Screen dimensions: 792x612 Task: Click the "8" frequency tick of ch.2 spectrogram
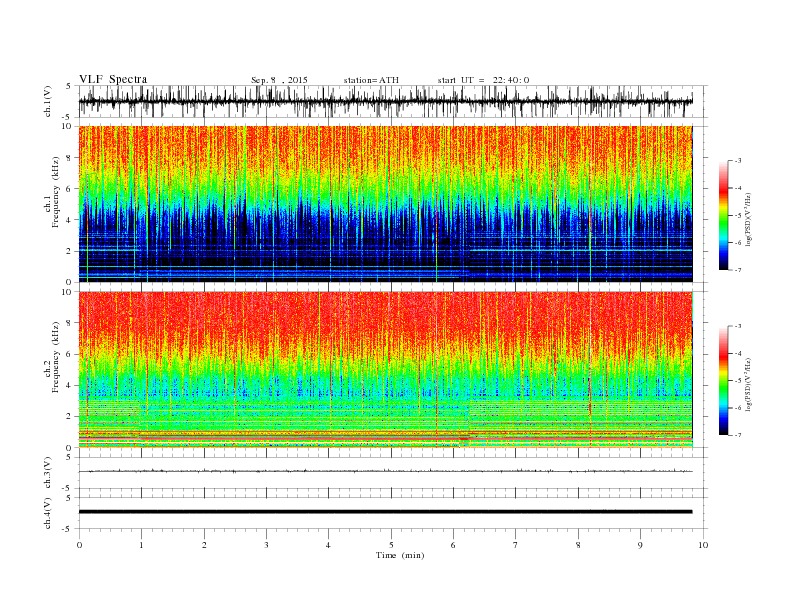[70, 323]
